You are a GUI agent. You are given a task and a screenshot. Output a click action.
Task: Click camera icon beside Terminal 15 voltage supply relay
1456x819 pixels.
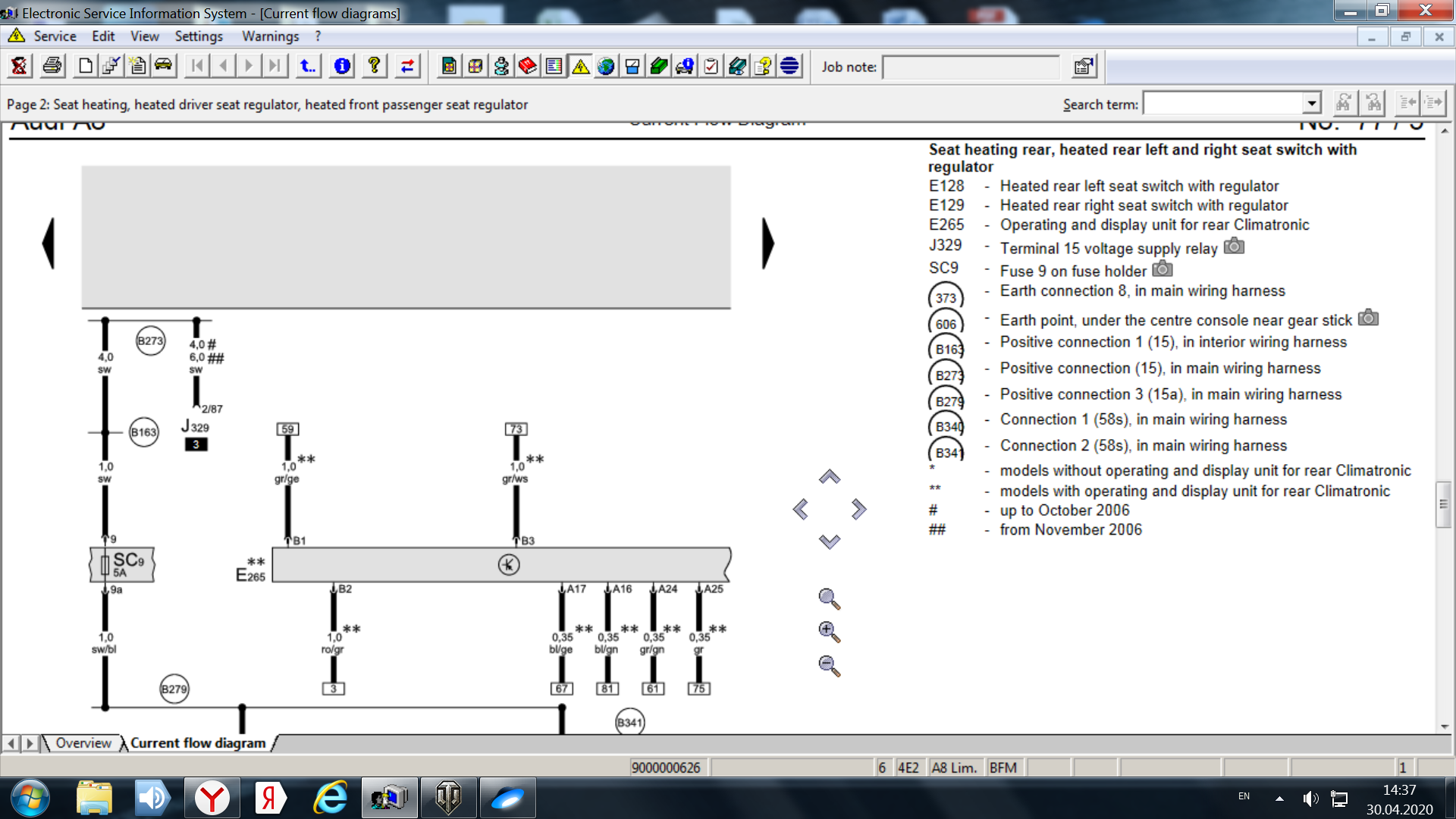click(x=1234, y=246)
